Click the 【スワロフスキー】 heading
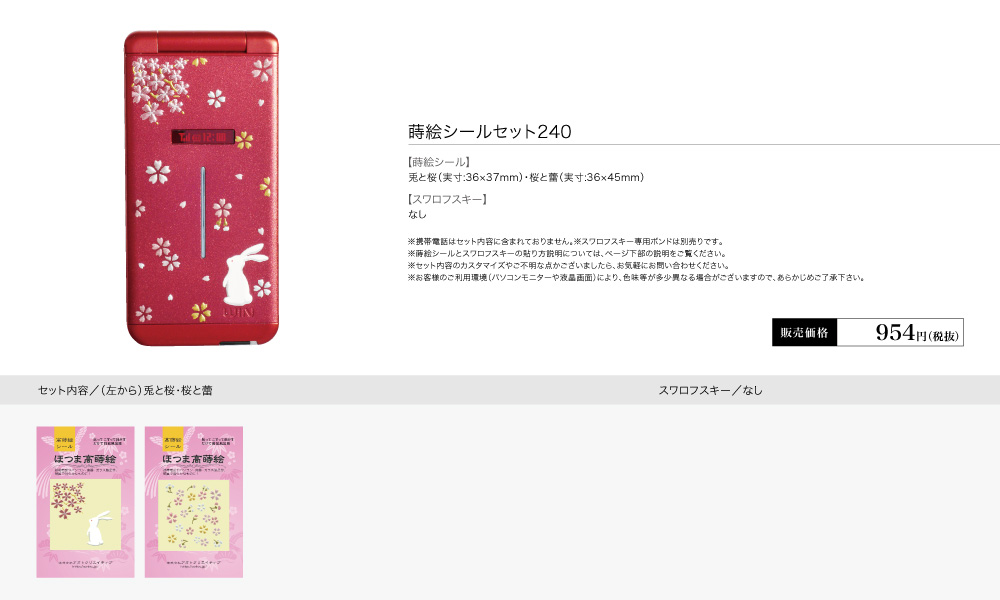Image resolution: width=1000 pixels, height=600 pixels. [448, 199]
